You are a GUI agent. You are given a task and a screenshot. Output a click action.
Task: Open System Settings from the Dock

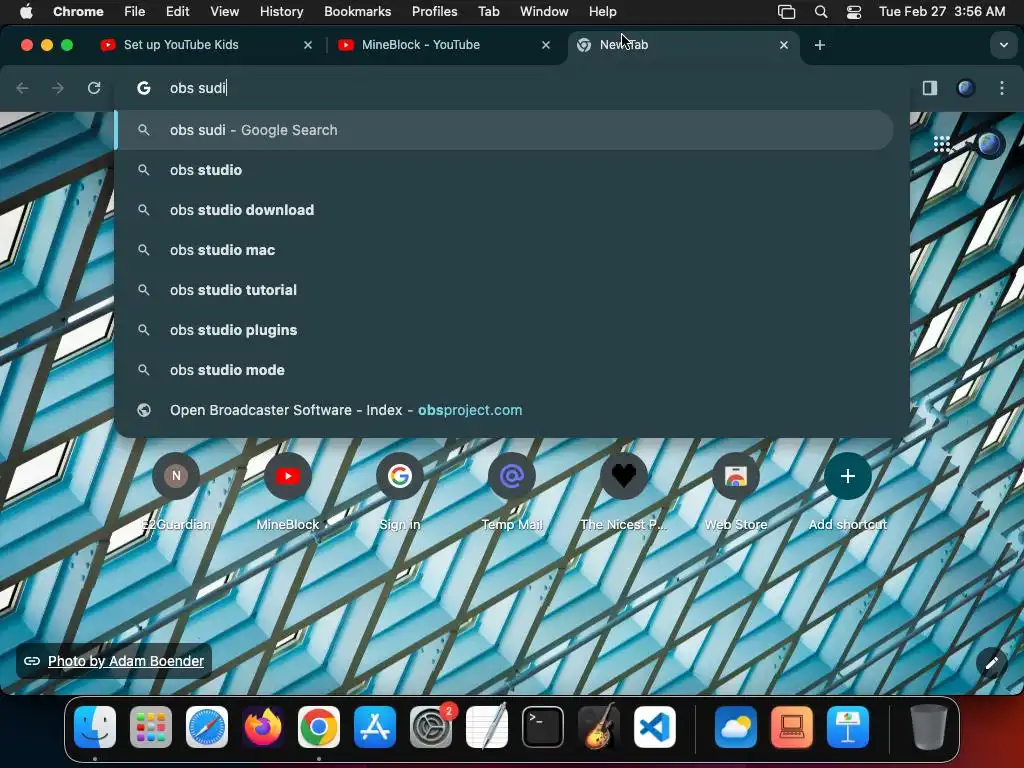pos(431,727)
